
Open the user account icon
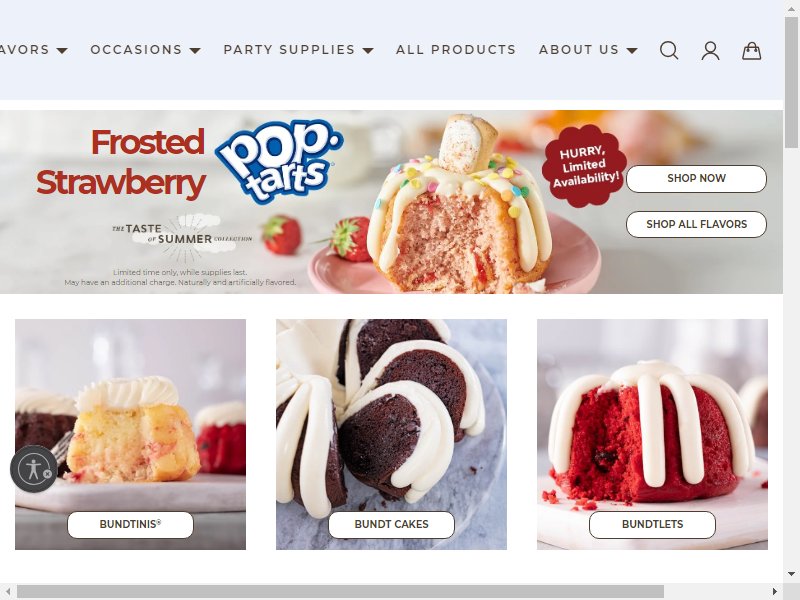coord(710,51)
